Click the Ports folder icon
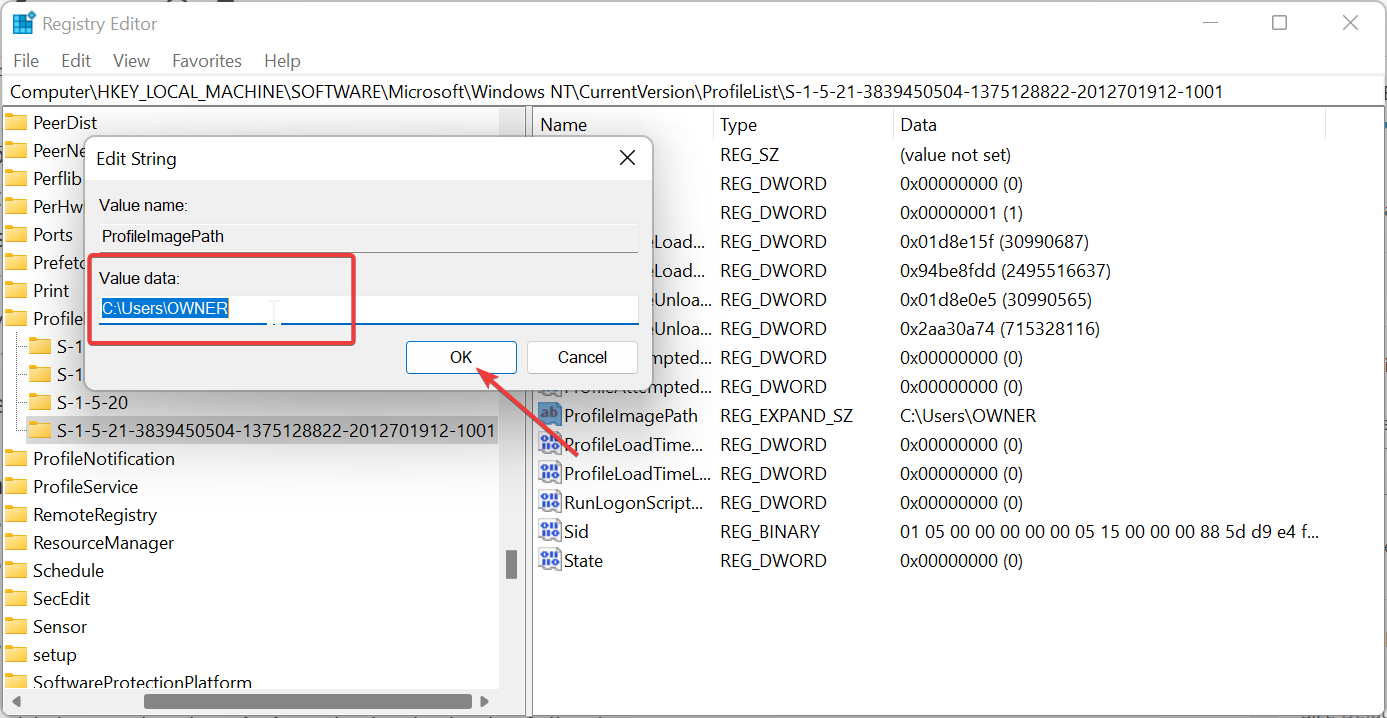 click(x=15, y=235)
